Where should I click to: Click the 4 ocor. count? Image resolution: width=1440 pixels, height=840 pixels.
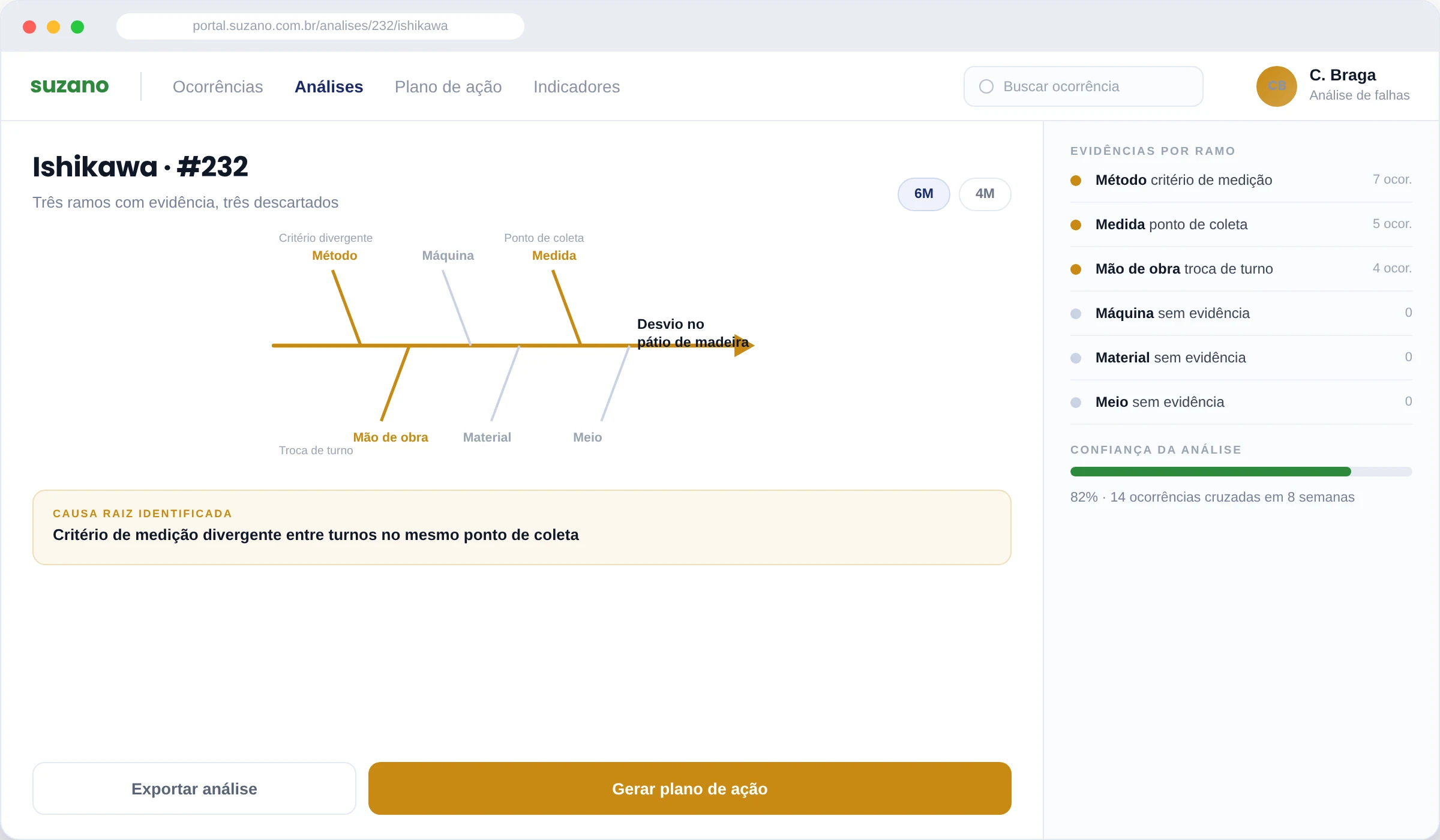pos(1392,268)
